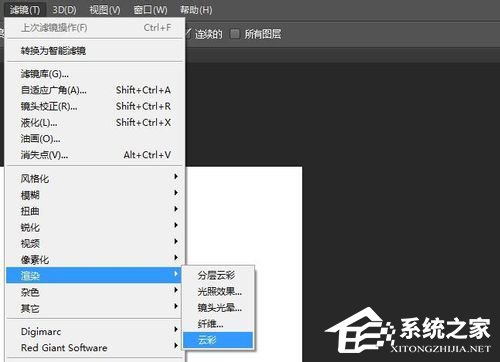Viewport: 500px width, 362px height.
Task: Expand the Digimarc submenu
Action: [95, 331]
